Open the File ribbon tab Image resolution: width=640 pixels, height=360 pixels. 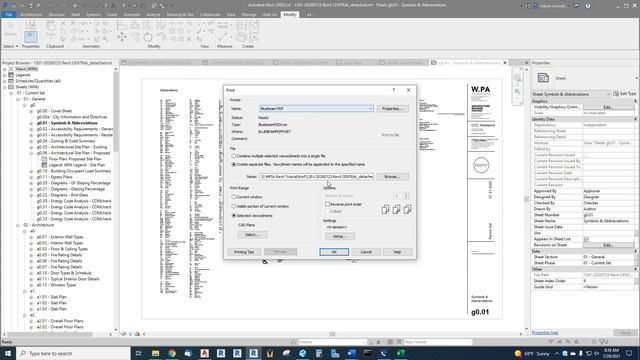[x=8, y=14]
